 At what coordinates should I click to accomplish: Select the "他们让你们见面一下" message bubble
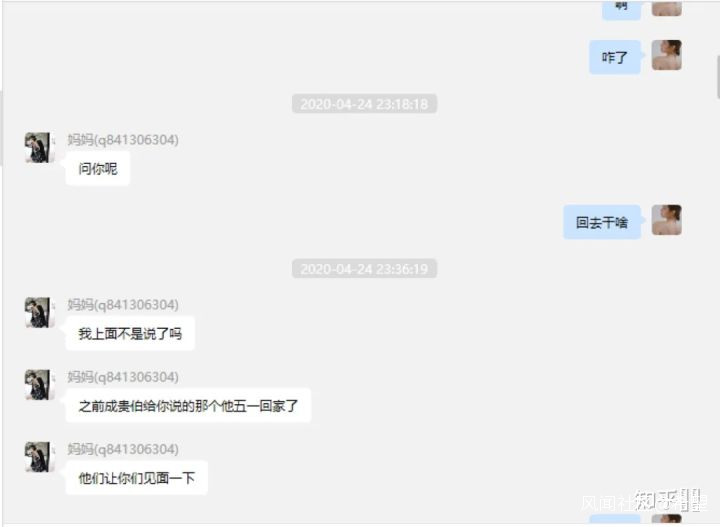click(x=136, y=478)
